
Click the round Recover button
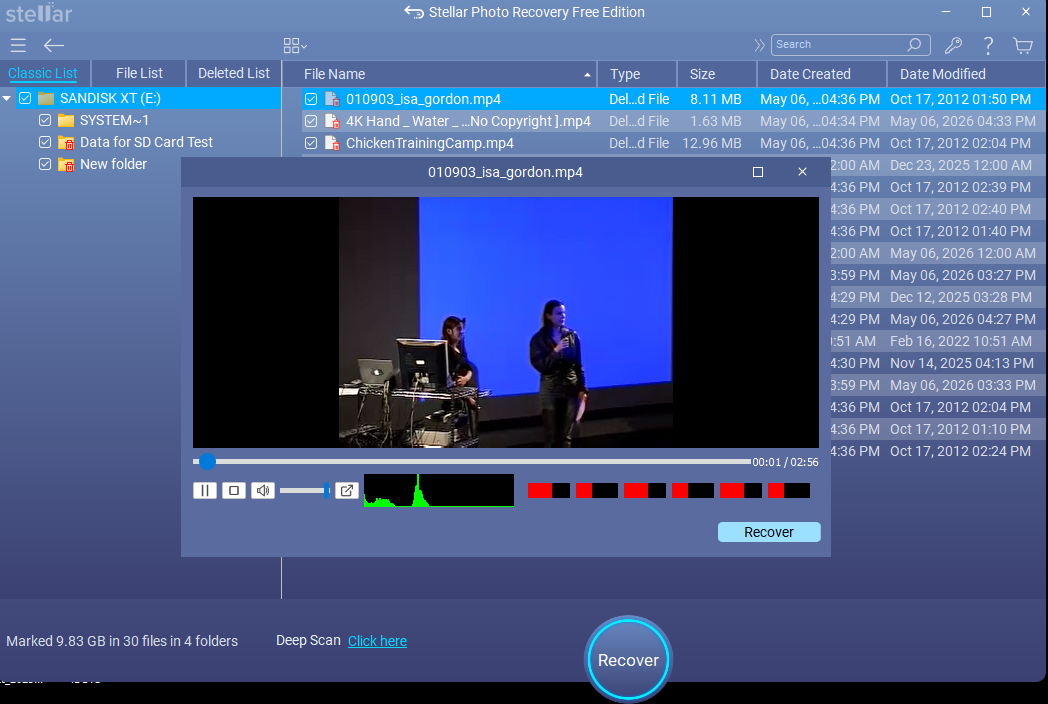pyautogui.click(x=628, y=659)
